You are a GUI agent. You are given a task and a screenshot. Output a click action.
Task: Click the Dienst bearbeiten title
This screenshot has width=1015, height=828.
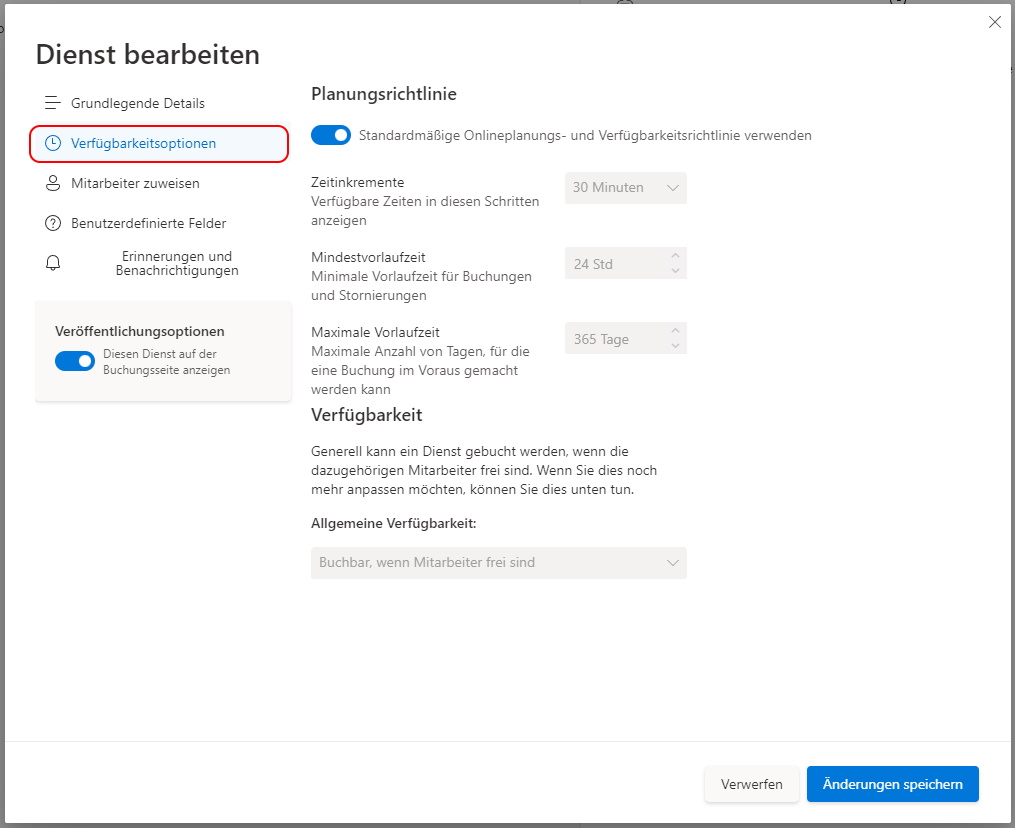pyautogui.click(x=148, y=54)
